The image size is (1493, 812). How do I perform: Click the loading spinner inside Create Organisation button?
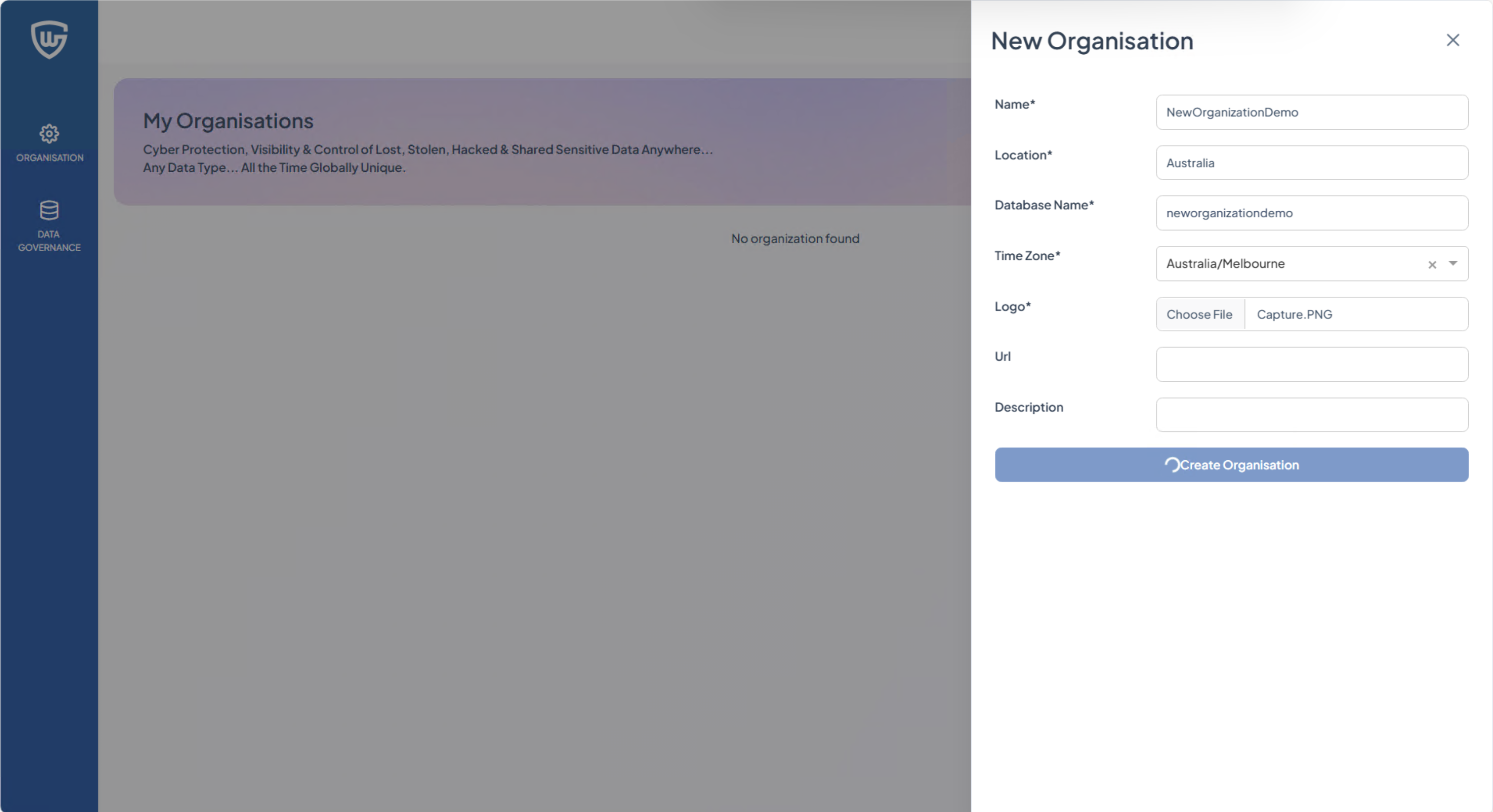click(1173, 465)
